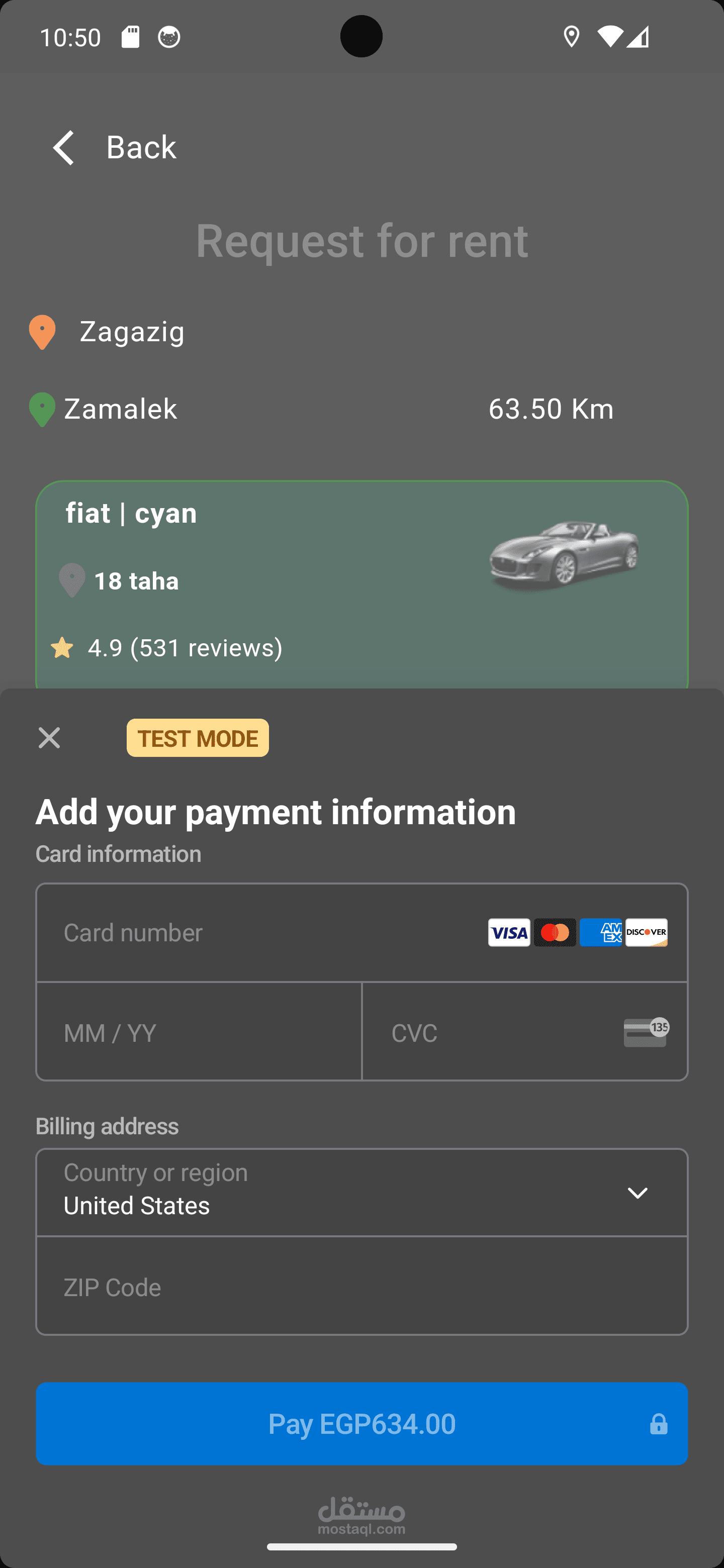Image resolution: width=724 pixels, height=1568 pixels.
Task: Tap the green Zamalek destination pin
Action: coord(42,409)
